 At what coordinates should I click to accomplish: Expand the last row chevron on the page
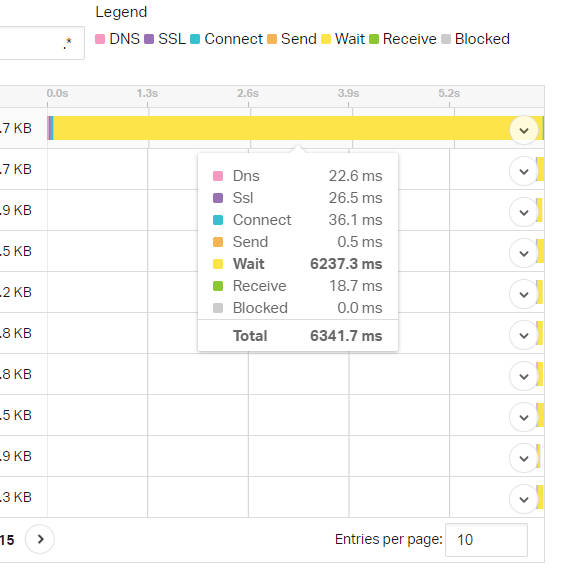(x=524, y=499)
